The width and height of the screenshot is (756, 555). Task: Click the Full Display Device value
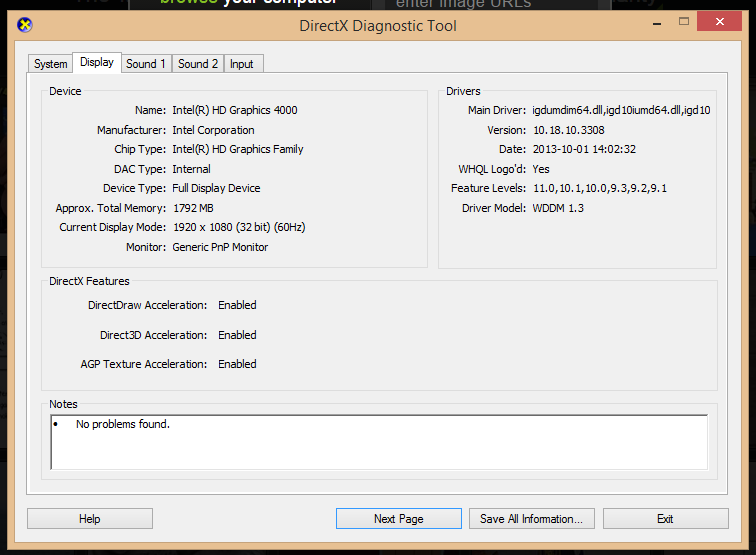coord(216,188)
